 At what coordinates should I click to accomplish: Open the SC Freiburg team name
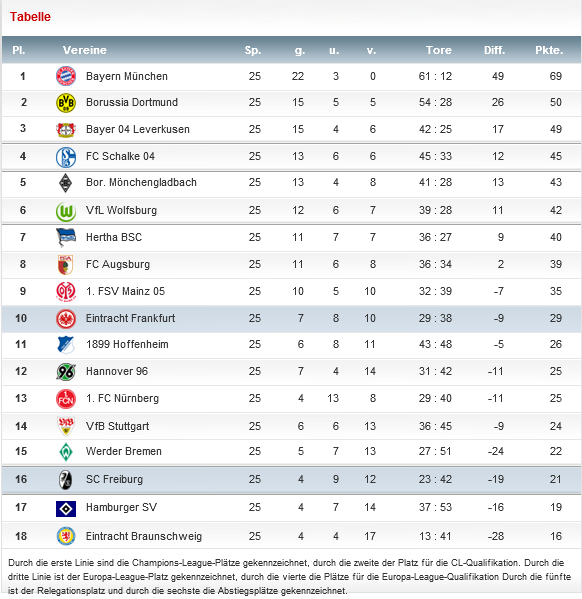pyautogui.click(x=114, y=479)
